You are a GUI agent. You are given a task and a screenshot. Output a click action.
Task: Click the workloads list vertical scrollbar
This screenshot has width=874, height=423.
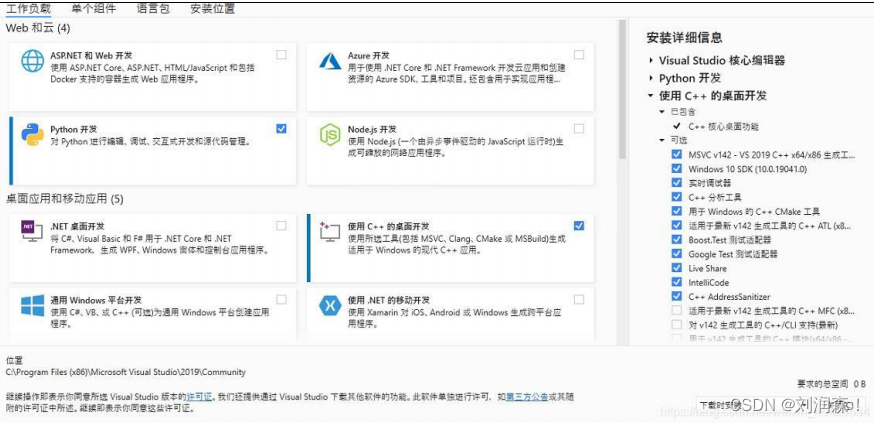coord(623,89)
